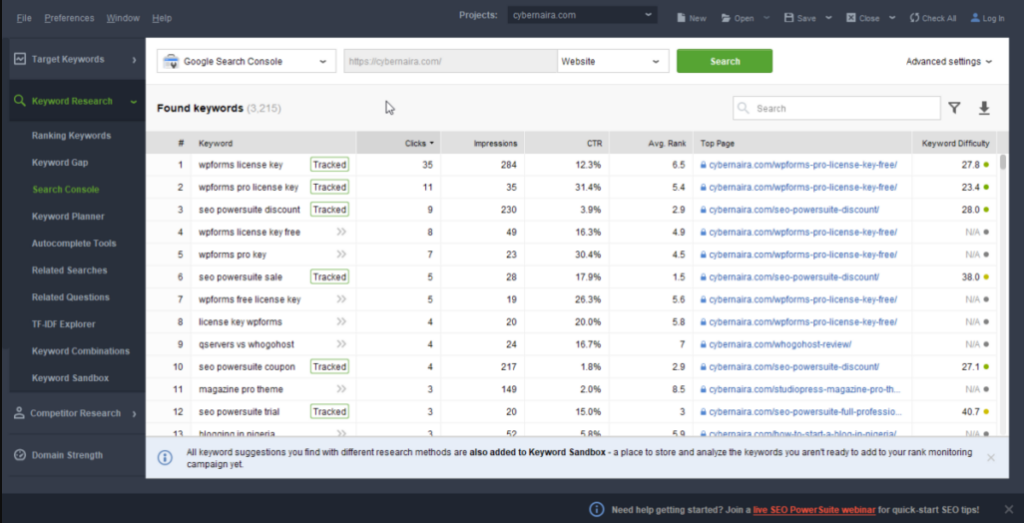Expand the Advanced settings options

(x=948, y=61)
